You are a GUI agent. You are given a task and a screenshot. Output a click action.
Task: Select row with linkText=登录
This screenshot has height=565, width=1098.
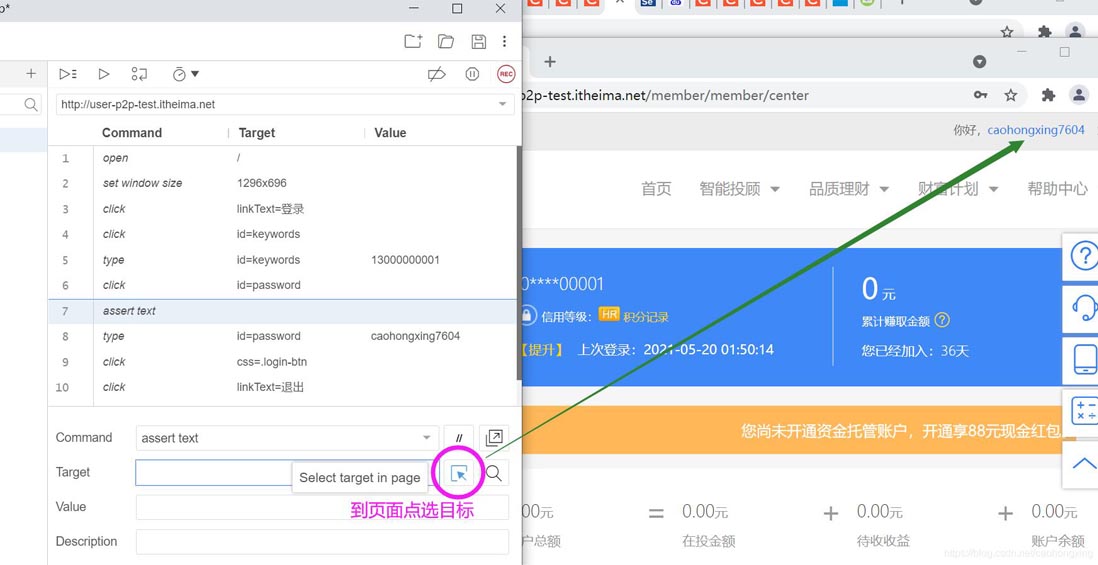[283, 209]
